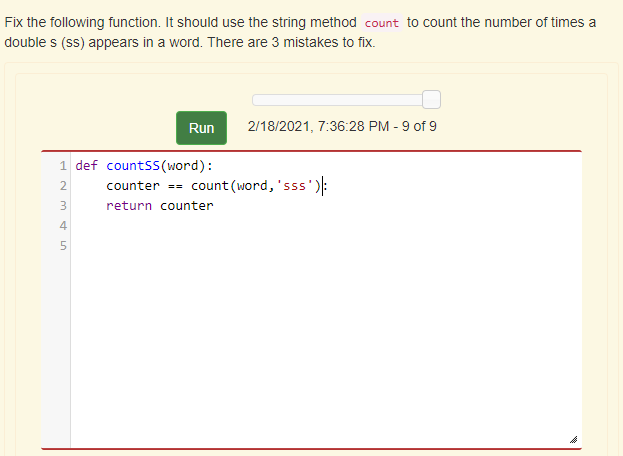
Task: Click the 'counter' variable on line 2
Action: pyautogui.click(x=133, y=185)
